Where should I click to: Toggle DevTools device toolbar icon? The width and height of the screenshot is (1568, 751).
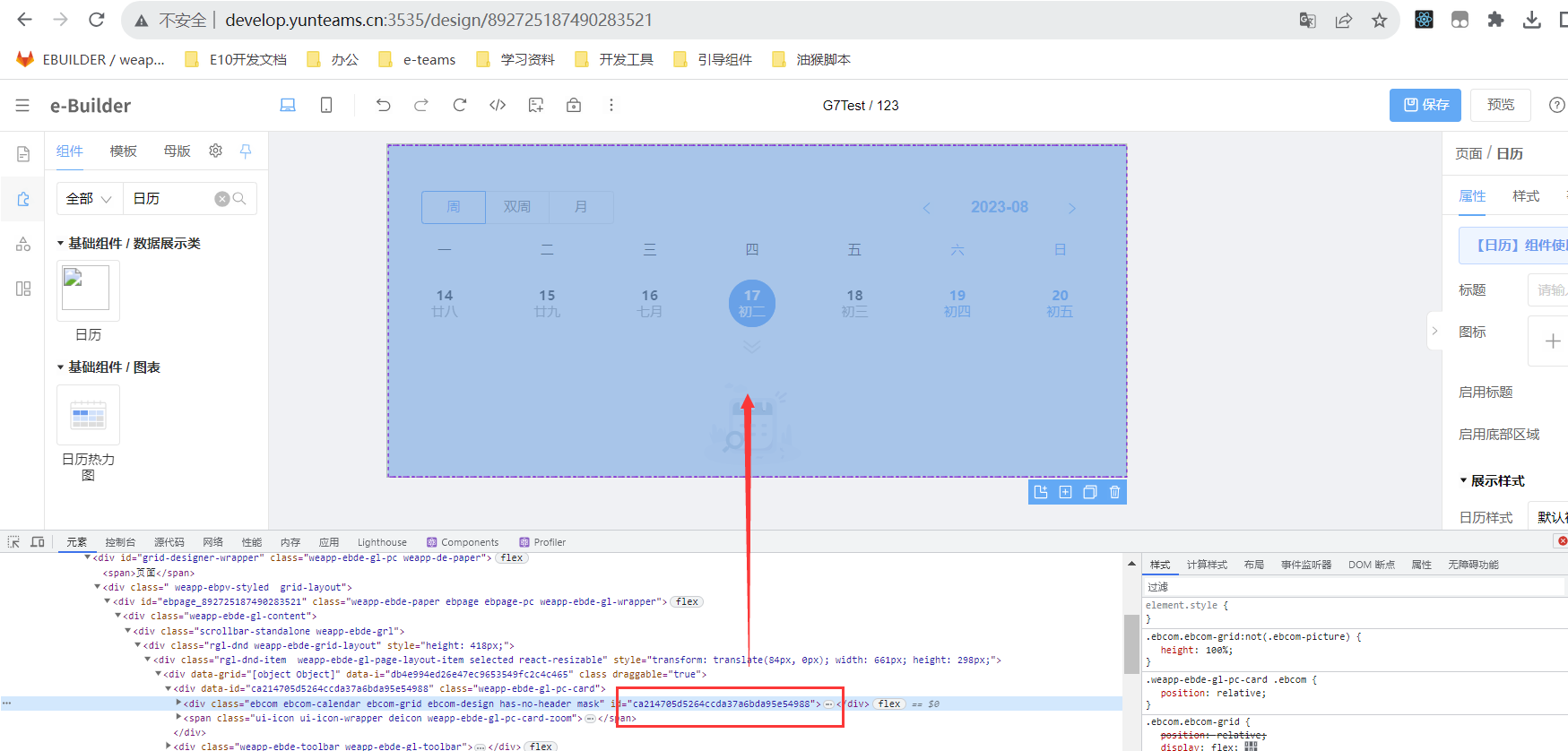38,542
